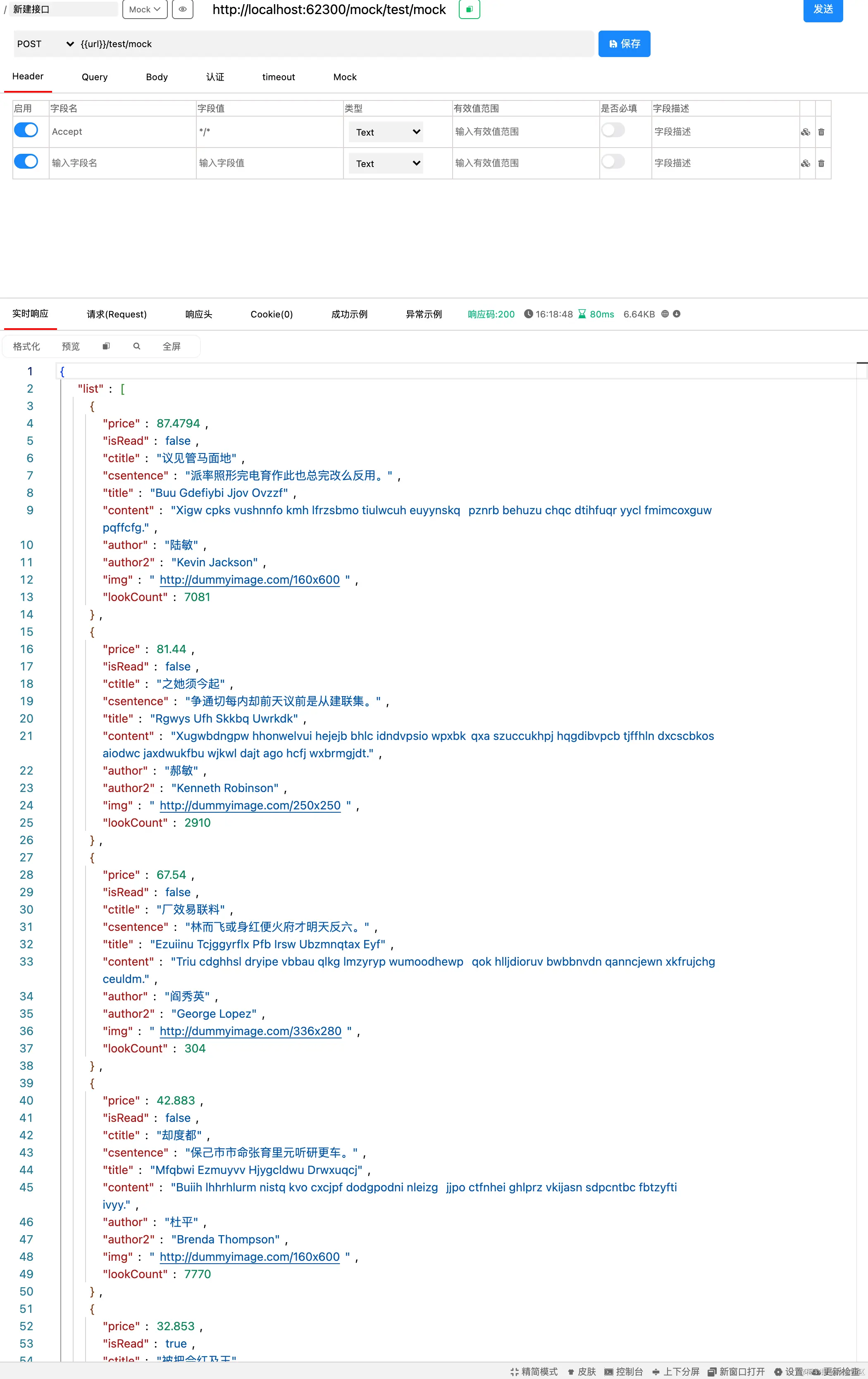Viewport: 868px width, 1379px height.
Task: Click the search icon in the response toolbar
Action: point(137,346)
